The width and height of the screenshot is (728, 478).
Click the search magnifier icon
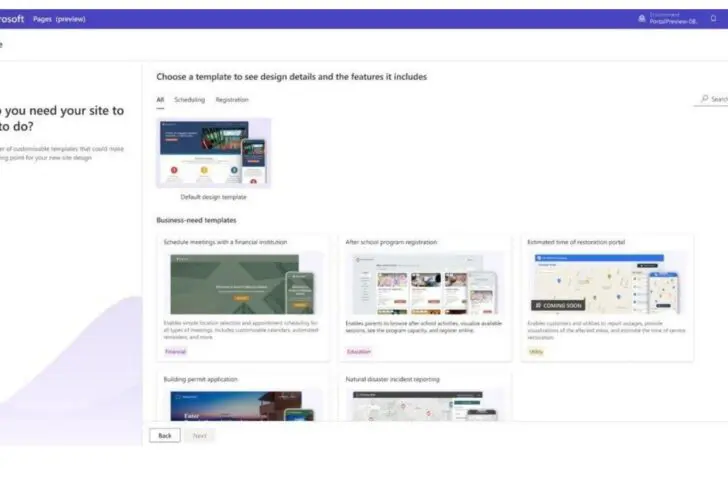point(704,99)
